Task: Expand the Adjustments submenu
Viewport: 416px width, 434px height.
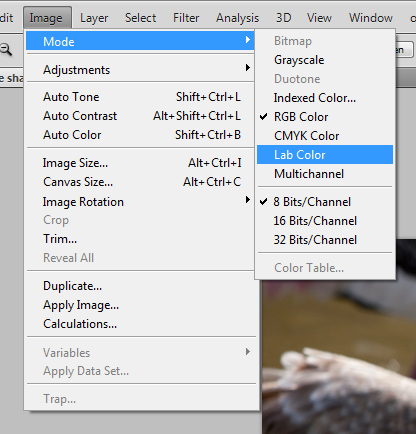Action: (140, 69)
